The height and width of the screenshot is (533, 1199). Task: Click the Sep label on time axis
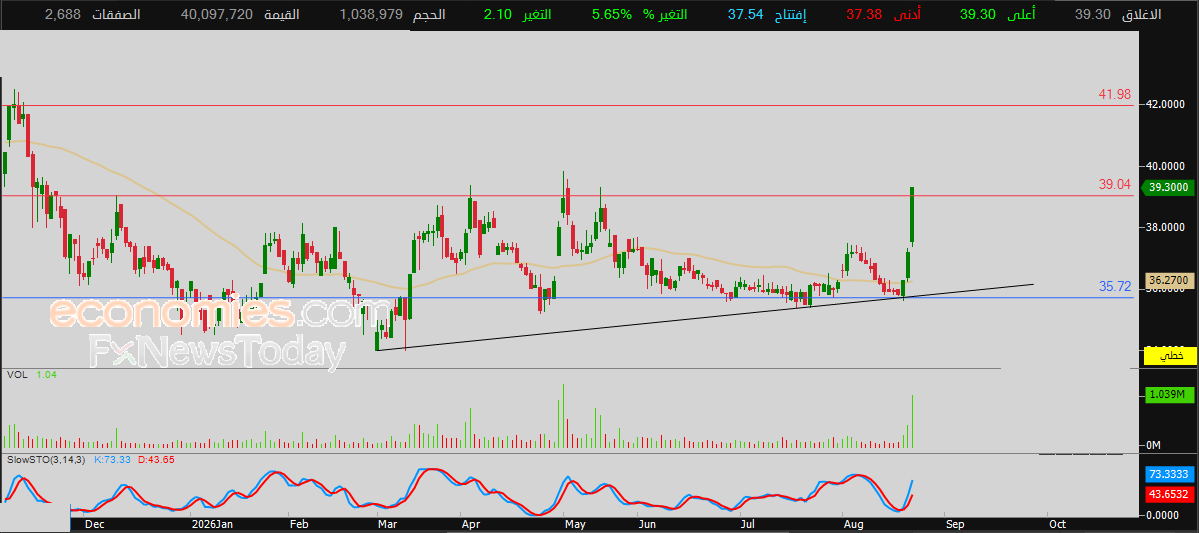tap(954, 525)
